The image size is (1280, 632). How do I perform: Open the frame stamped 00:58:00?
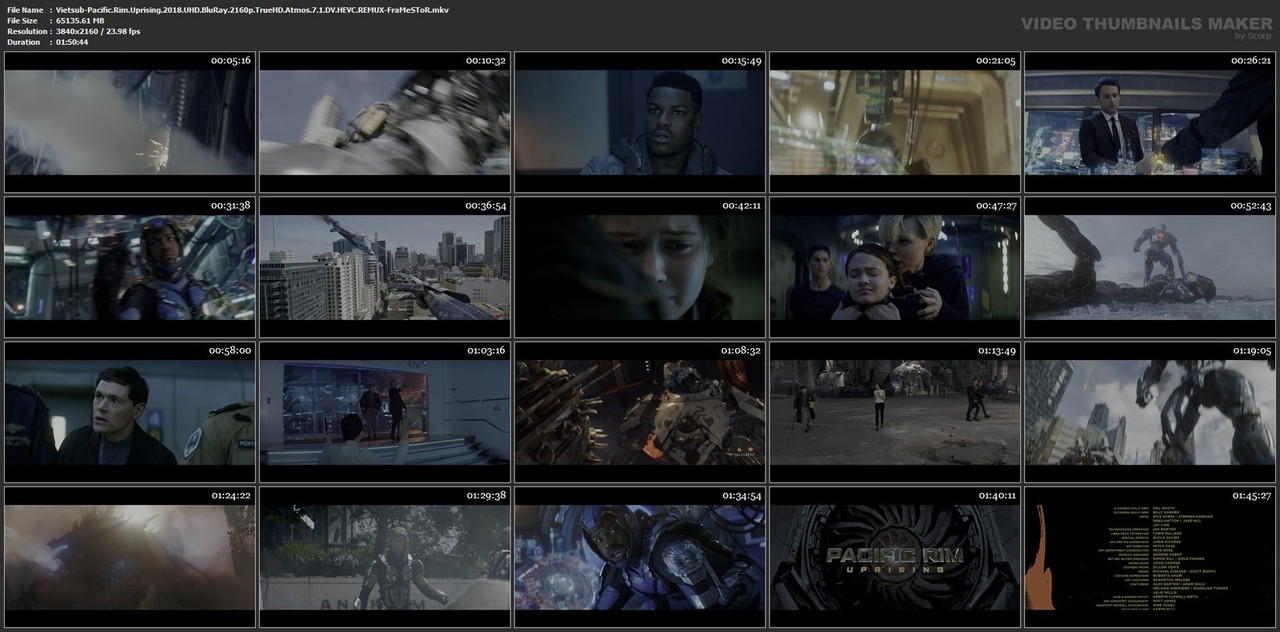(x=130, y=410)
